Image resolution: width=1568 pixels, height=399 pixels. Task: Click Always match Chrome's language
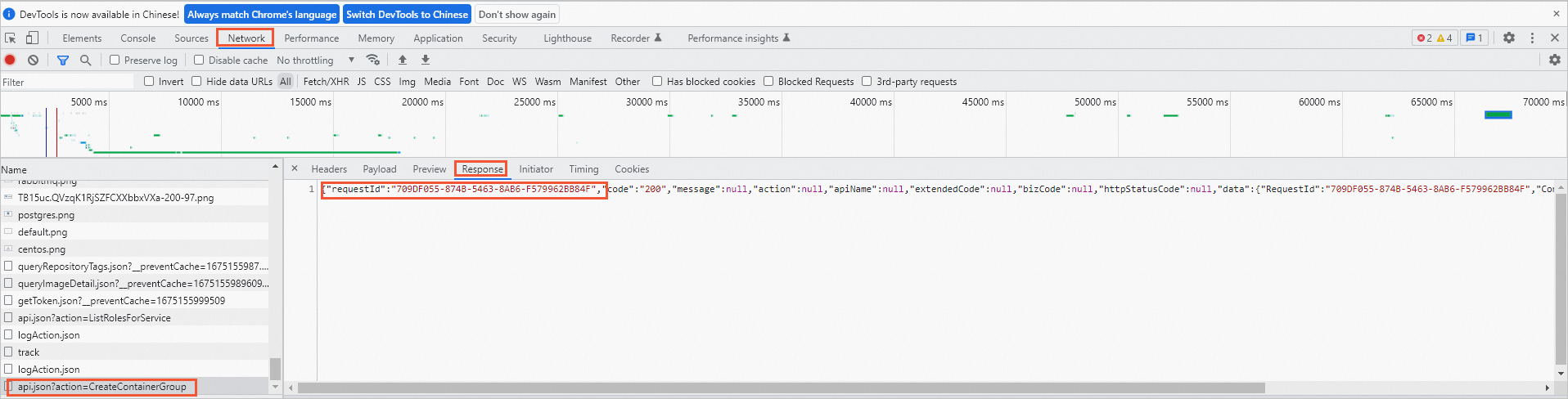coord(262,14)
